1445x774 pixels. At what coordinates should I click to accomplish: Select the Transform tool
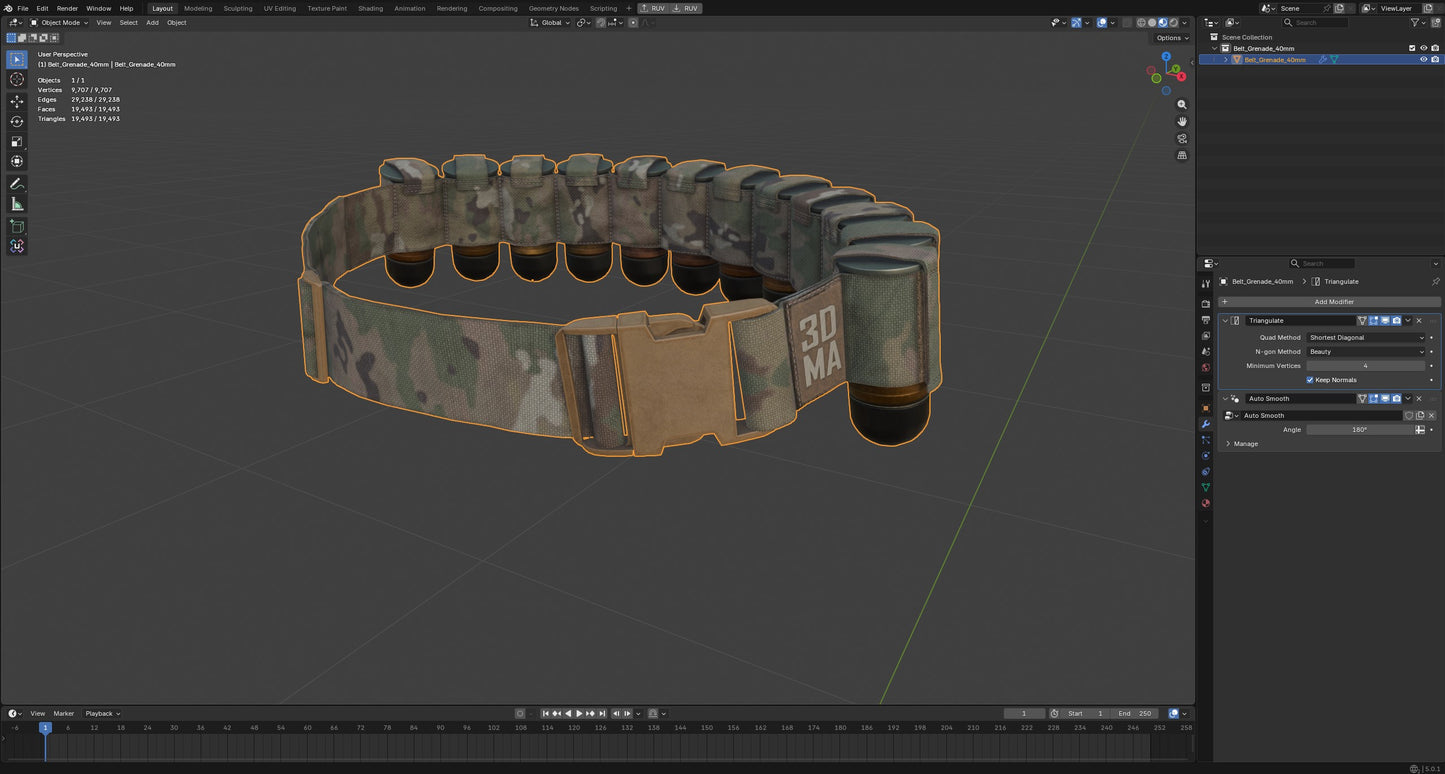click(17, 161)
